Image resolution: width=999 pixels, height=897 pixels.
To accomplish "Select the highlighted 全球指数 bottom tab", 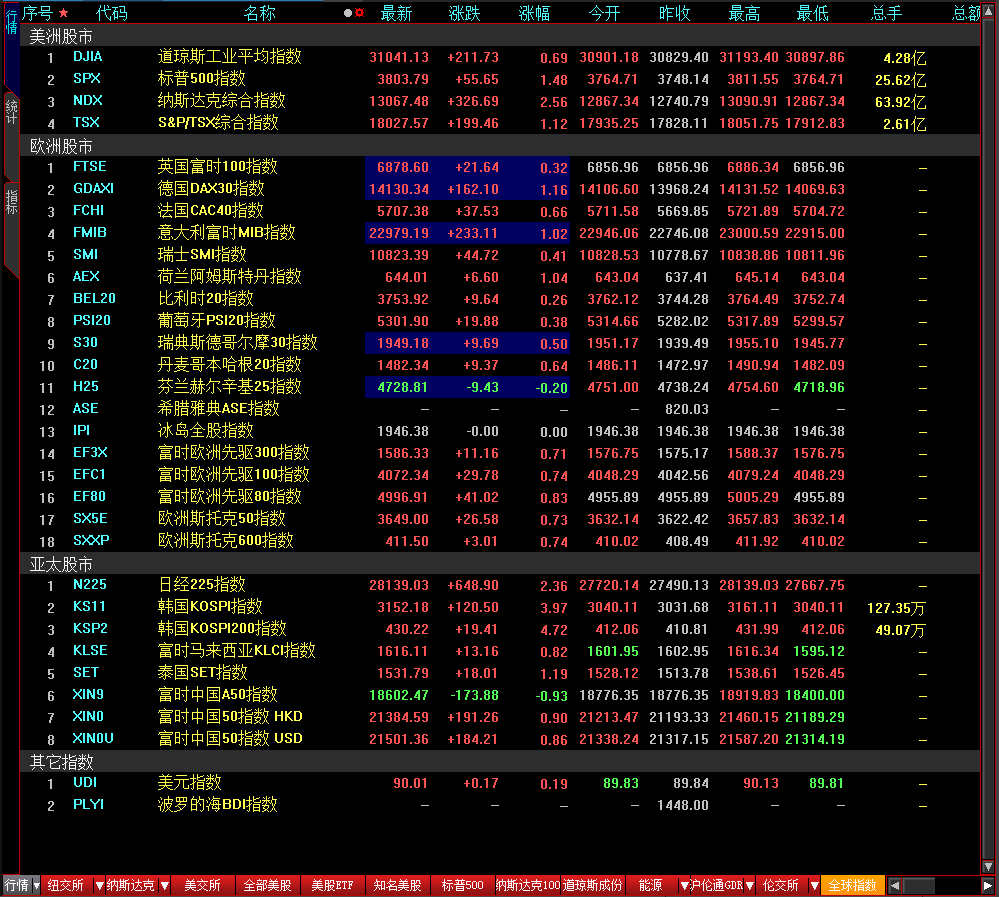I will pos(852,885).
